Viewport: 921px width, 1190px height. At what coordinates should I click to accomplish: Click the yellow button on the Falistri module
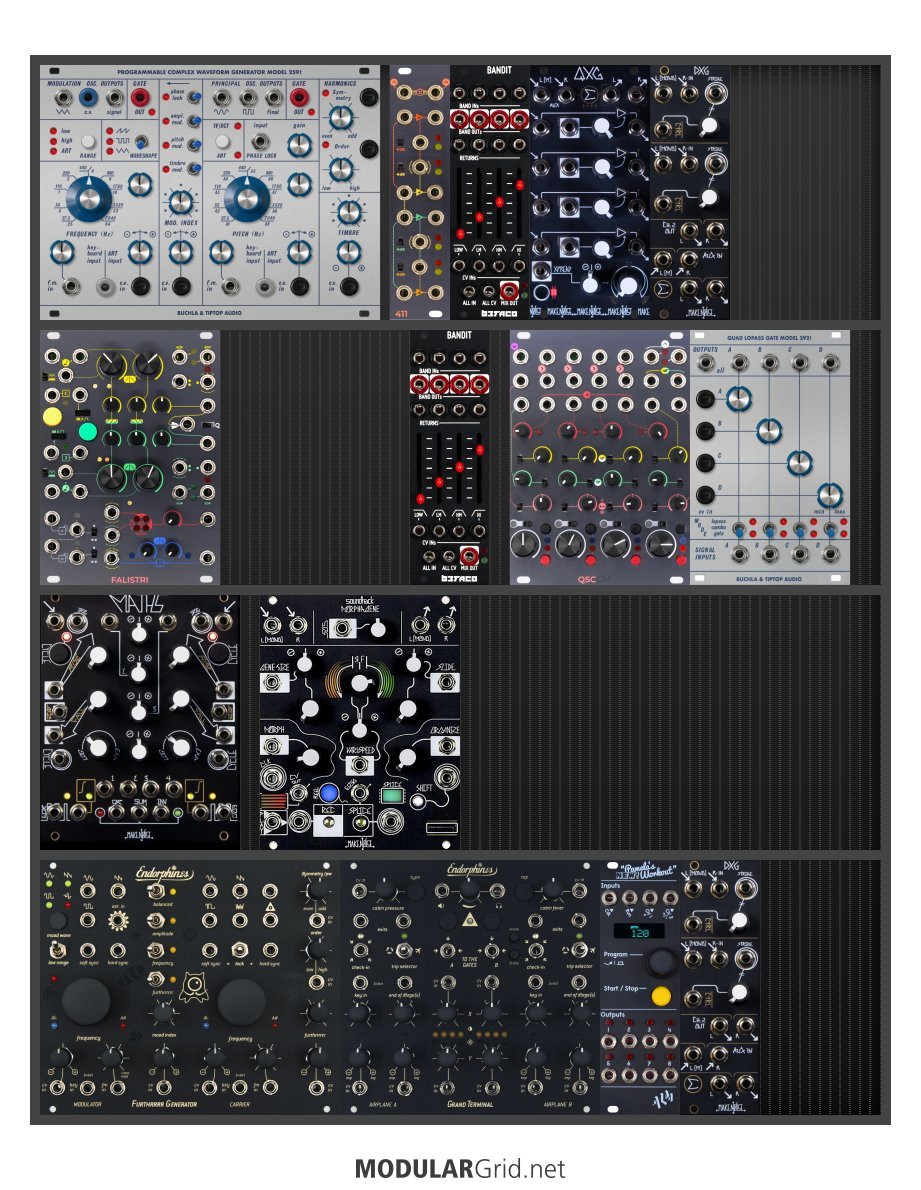tap(52, 416)
